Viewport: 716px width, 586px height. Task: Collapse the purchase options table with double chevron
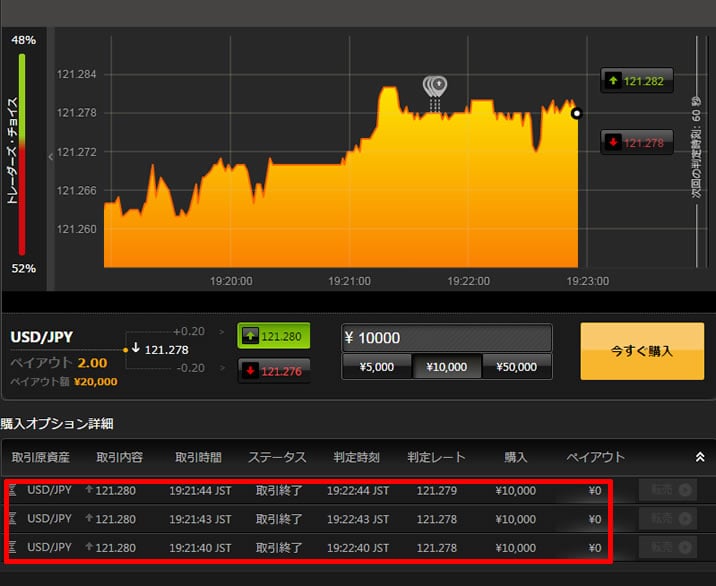(x=700, y=457)
